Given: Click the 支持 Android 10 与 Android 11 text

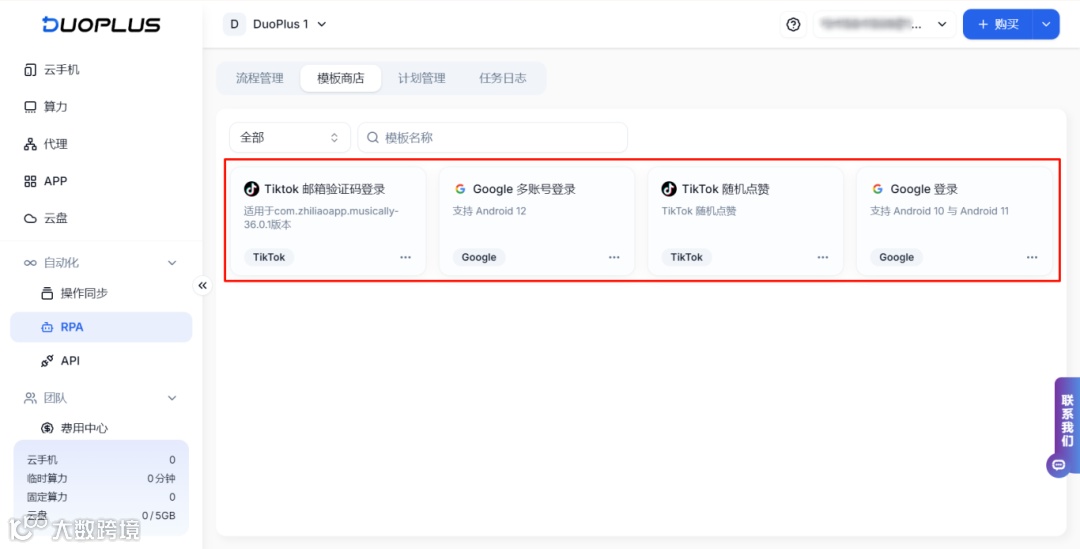Looking at the screenshot, I should [x=939, y=211].
